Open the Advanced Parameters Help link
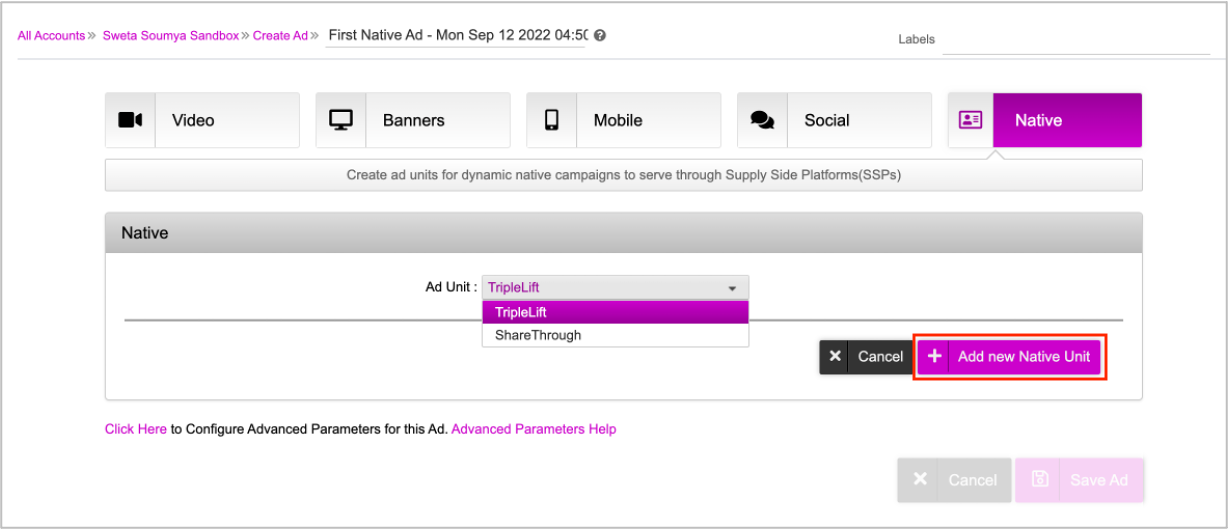The height and width of the screenshot is (530, 1228). pyautogui.click(x=534, y=429)
